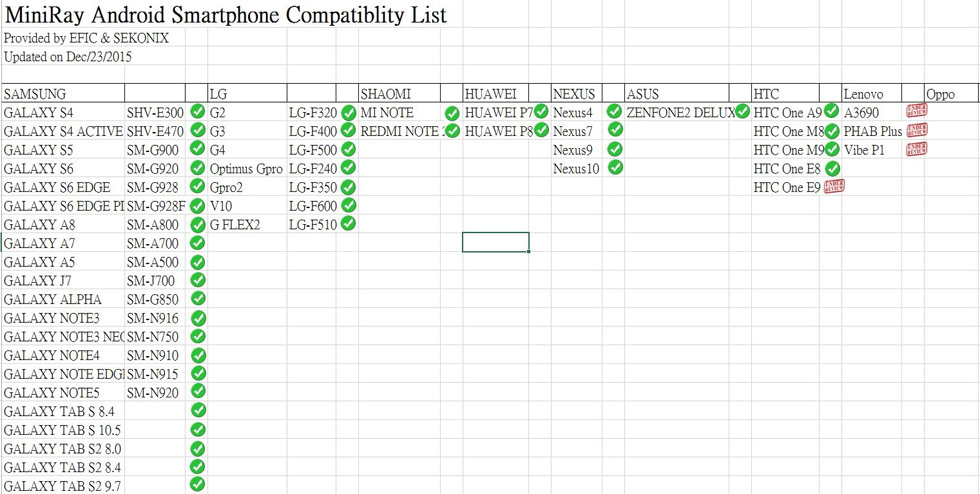Image resolution: width=980 pixels, height=494 pixels.
Task: Click the MiniRay Android Smartphone Compatiblity List title
Action: click(x=226, y=14)
